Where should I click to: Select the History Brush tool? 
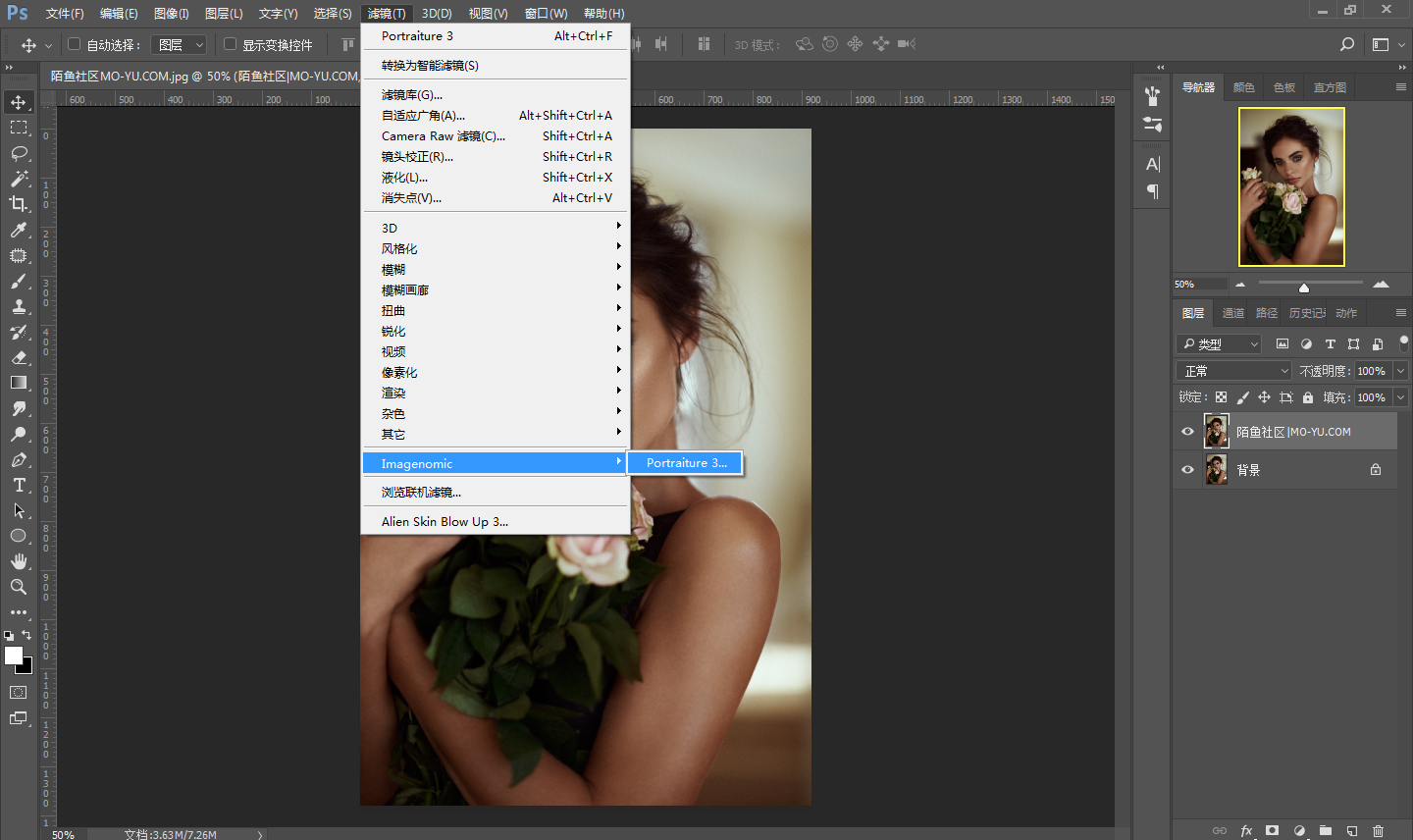[x=19, y=332]
